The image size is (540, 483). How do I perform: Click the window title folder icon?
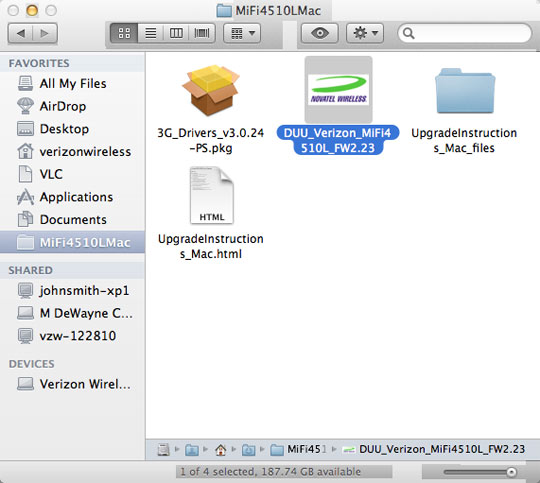coord(224,11)
